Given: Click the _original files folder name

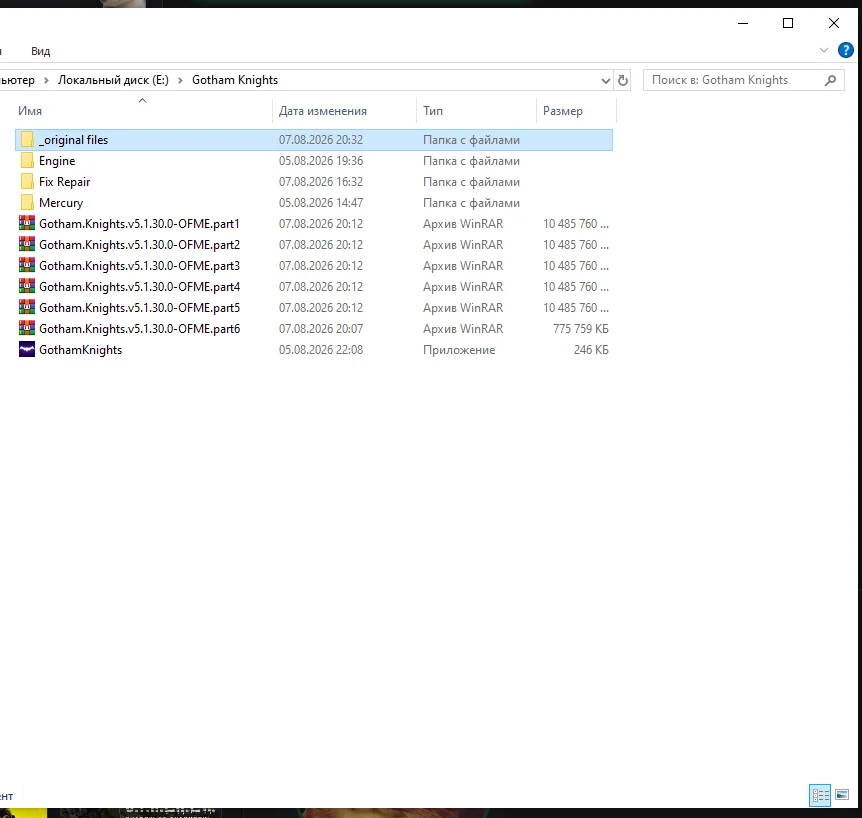Looking at the screenshot, I should click(74, 140).
